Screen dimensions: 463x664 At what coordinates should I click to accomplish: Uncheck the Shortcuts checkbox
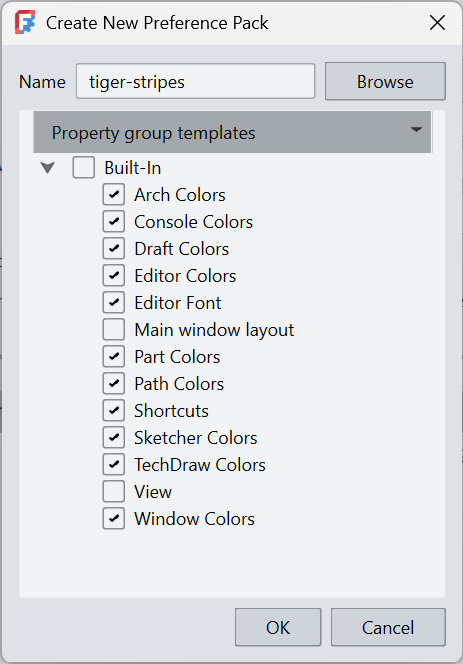(x=114, y=411)
